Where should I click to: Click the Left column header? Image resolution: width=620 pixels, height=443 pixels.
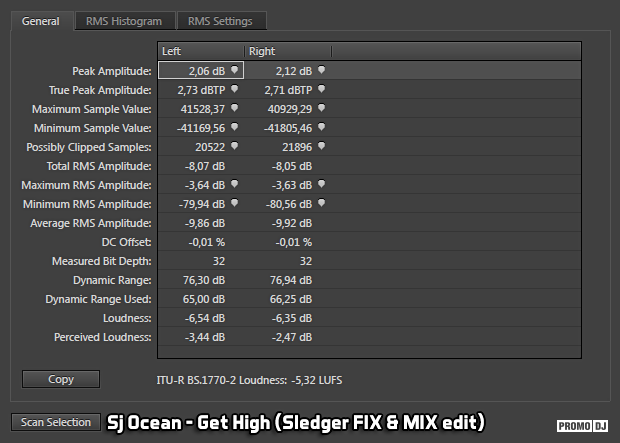(x=201, y=51)
